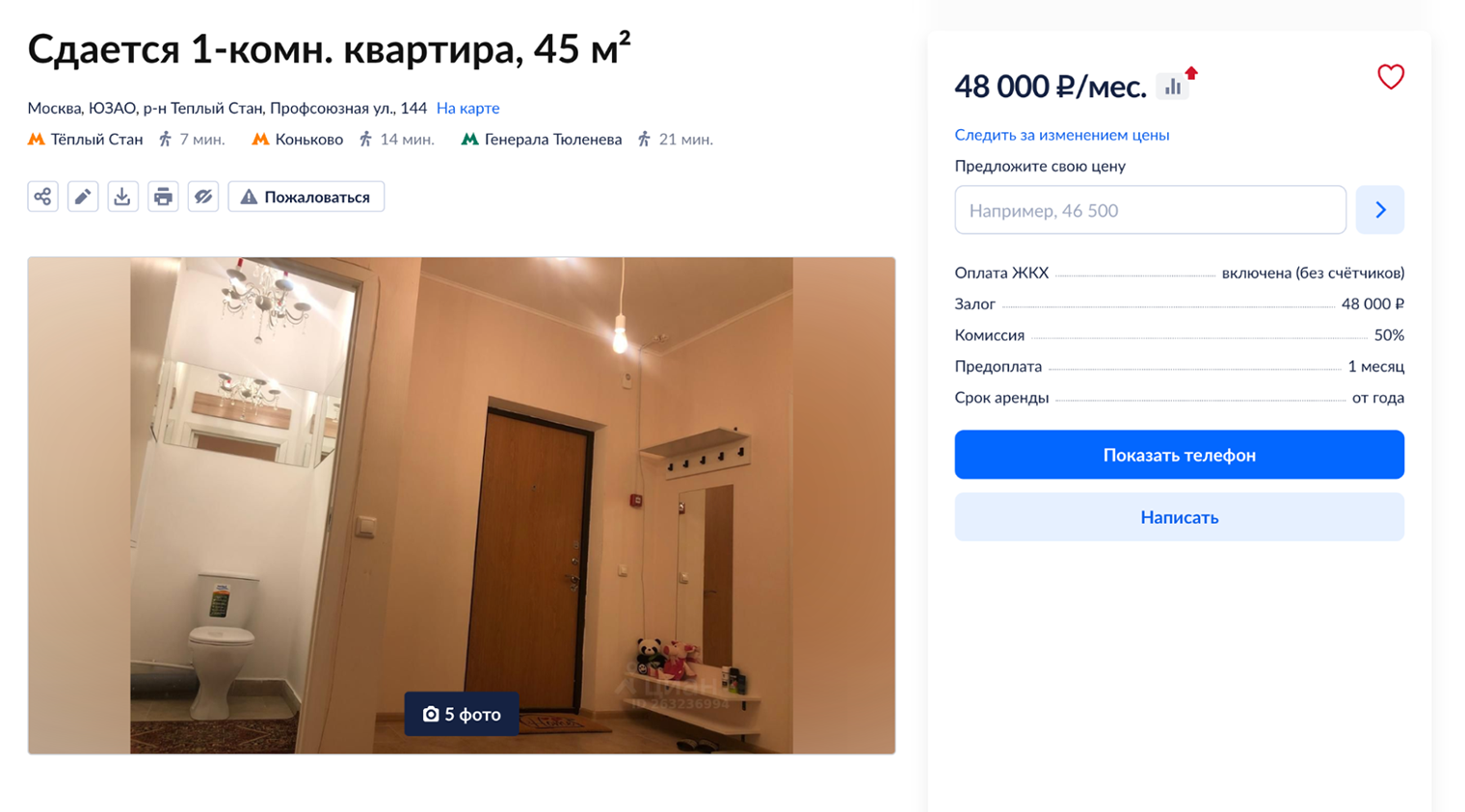The image size is (1465, 812).
Task: Add listing to favorites heart icon
Action: (1390, 77)
